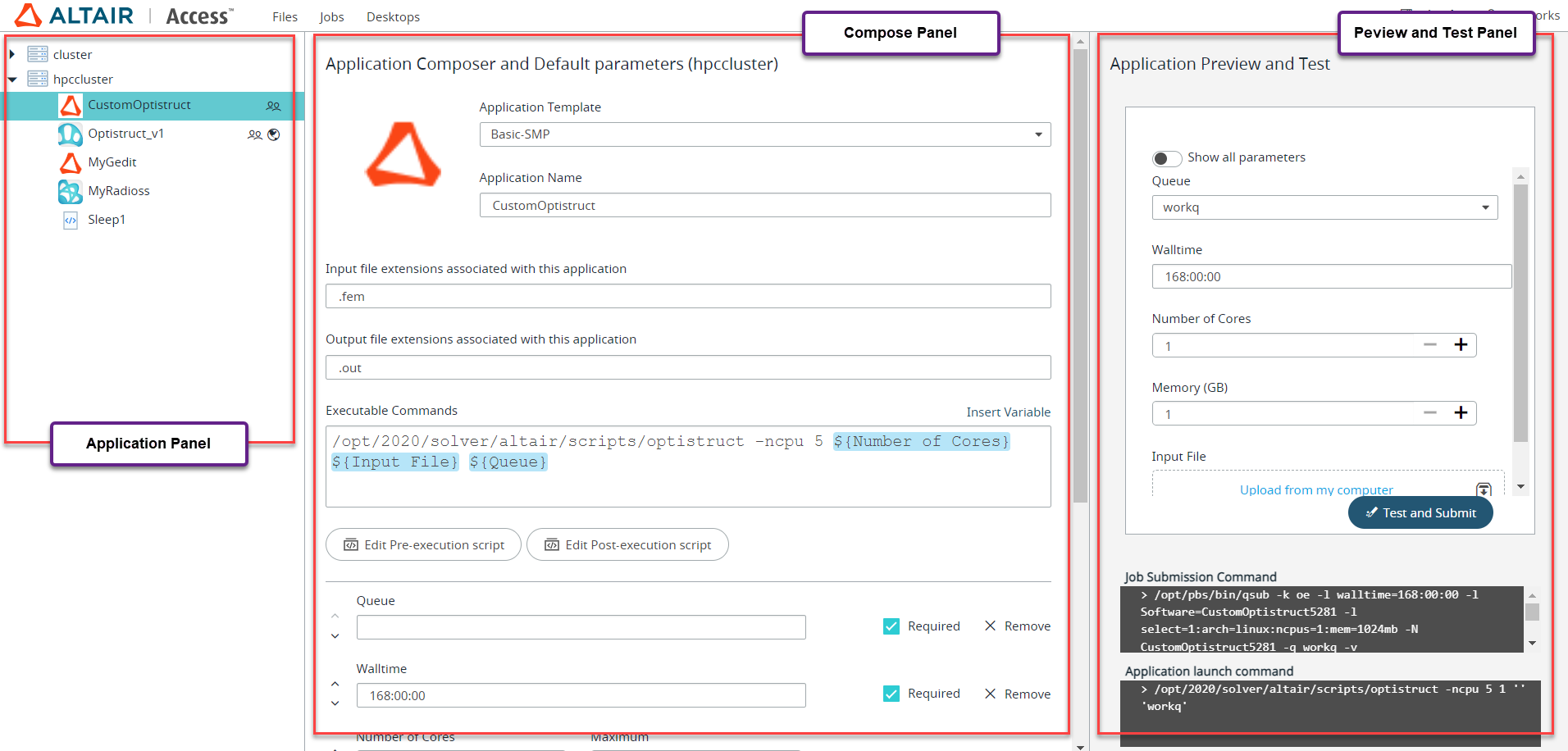This screenshot has height=751, width=1568.
Task: Toggle Show all parameters switch
Action: (x=1166, y=158)
